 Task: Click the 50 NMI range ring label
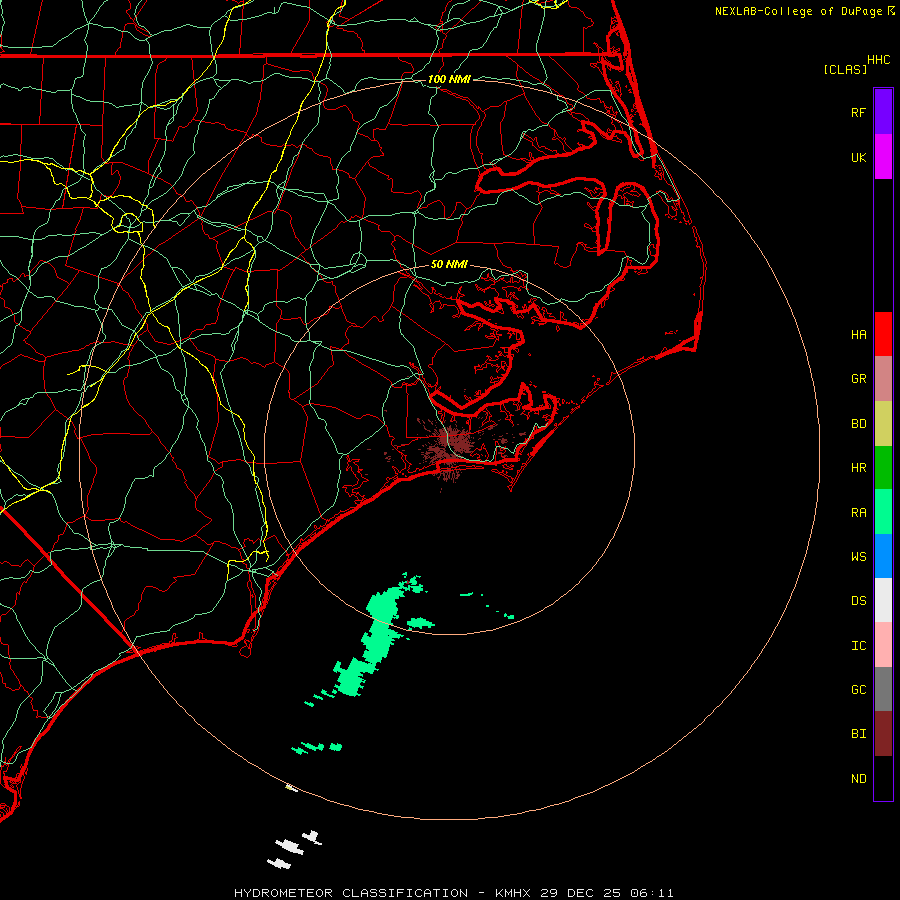[x=449, y=264]
